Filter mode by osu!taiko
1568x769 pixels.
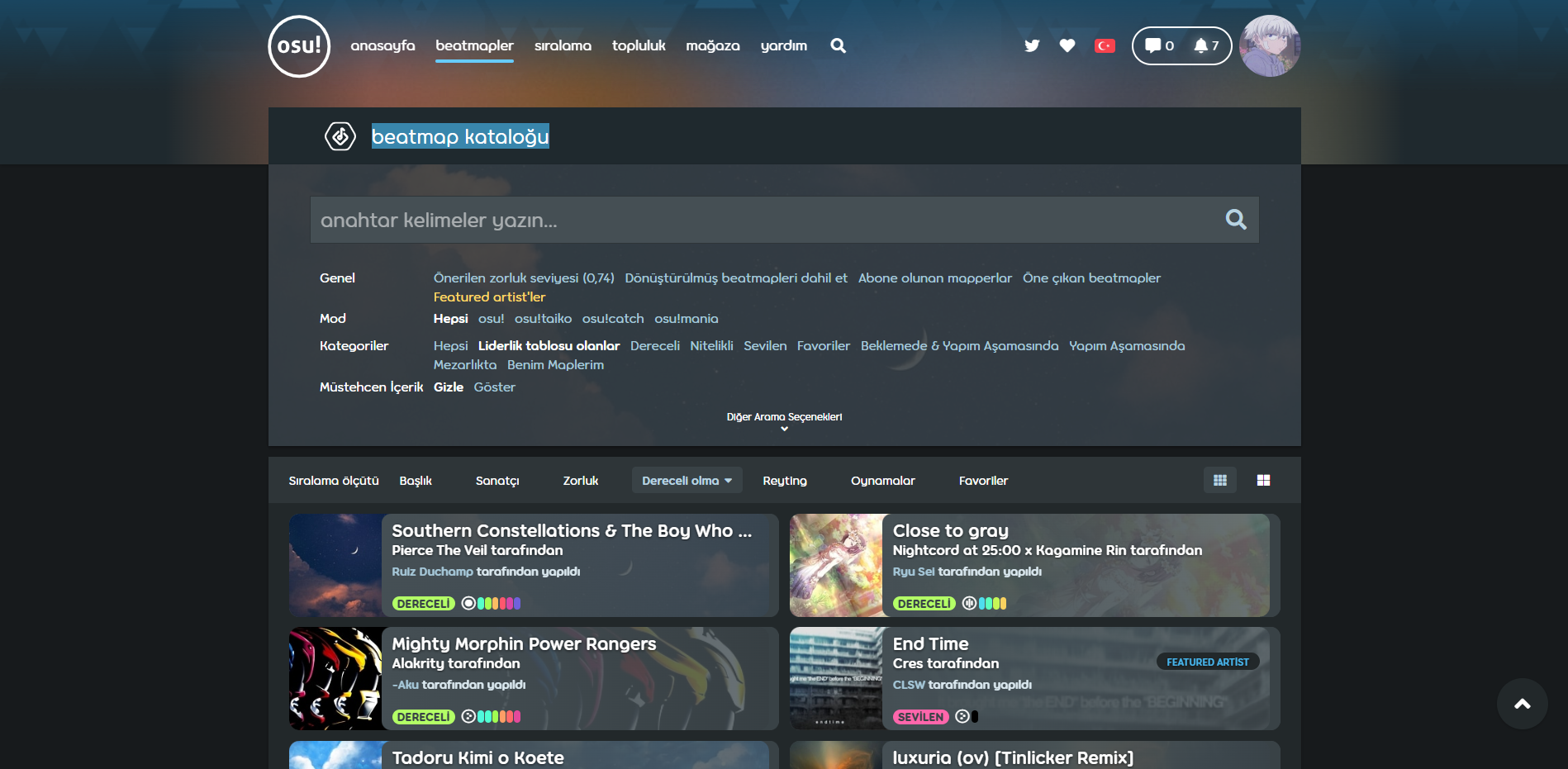tap(543, 319)
